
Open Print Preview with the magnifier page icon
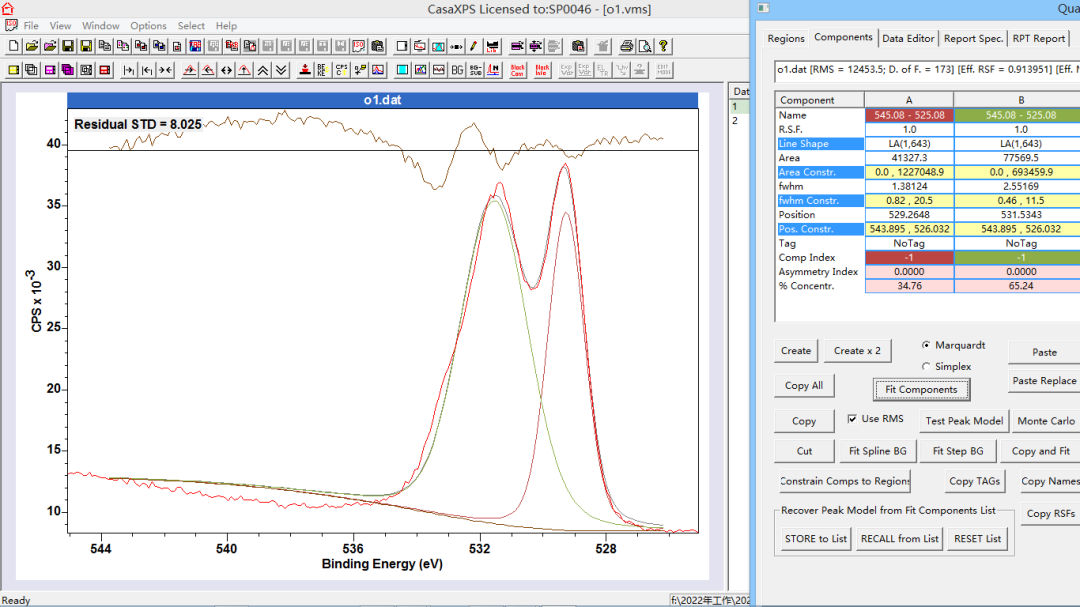click(x=645, y=46)
